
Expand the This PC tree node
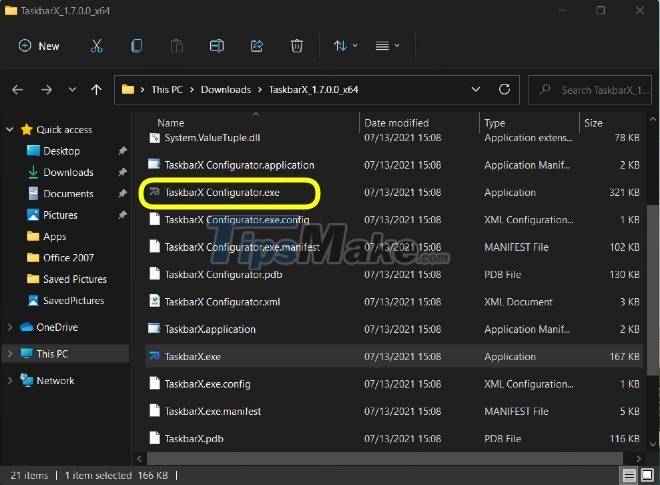[10, 354]
